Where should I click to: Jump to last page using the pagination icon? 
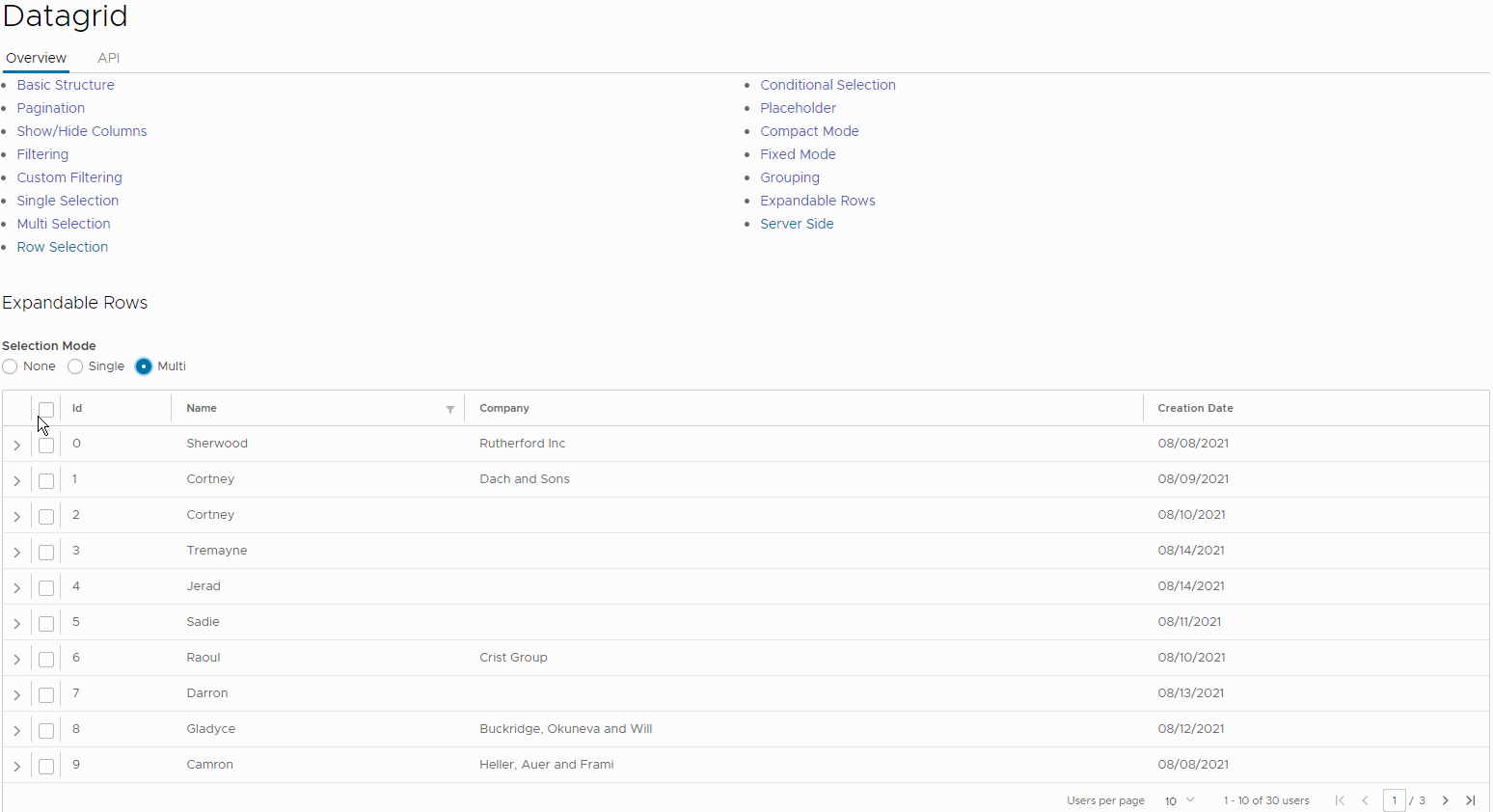click(x=1471, y=800)
